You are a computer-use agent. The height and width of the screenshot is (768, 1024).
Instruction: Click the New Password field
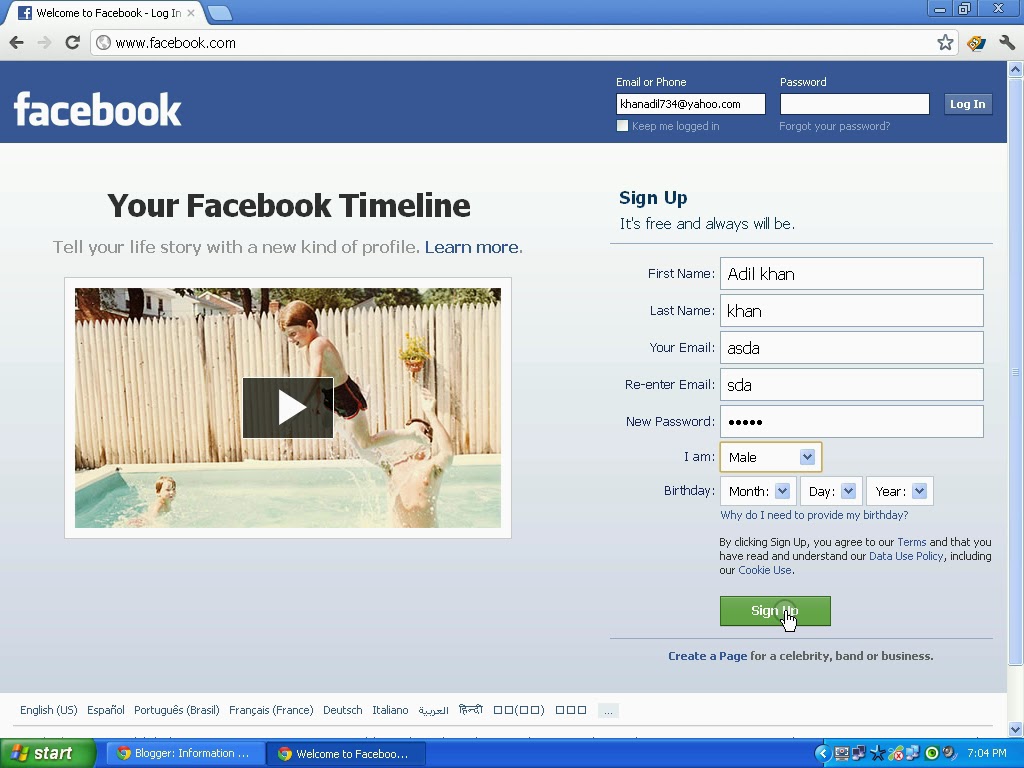pyautogui.click(x=852, y=422)
